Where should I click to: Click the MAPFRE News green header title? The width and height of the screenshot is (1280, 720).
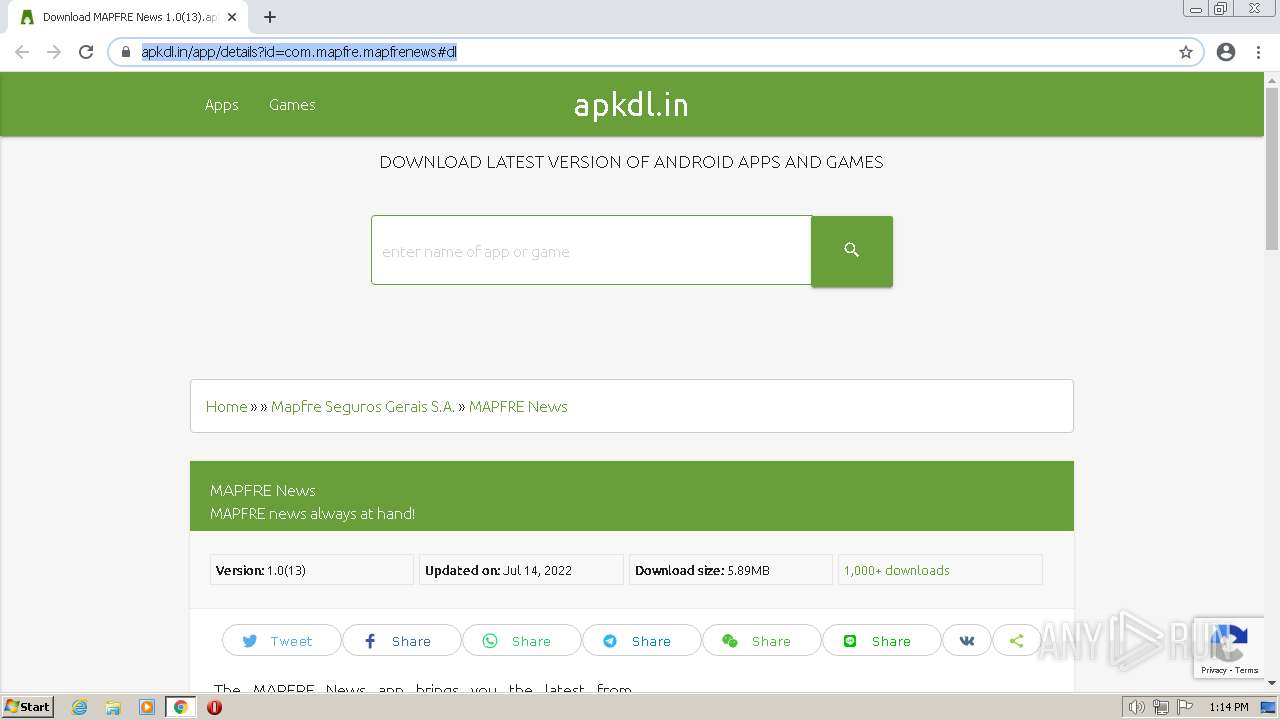(263, 490)
